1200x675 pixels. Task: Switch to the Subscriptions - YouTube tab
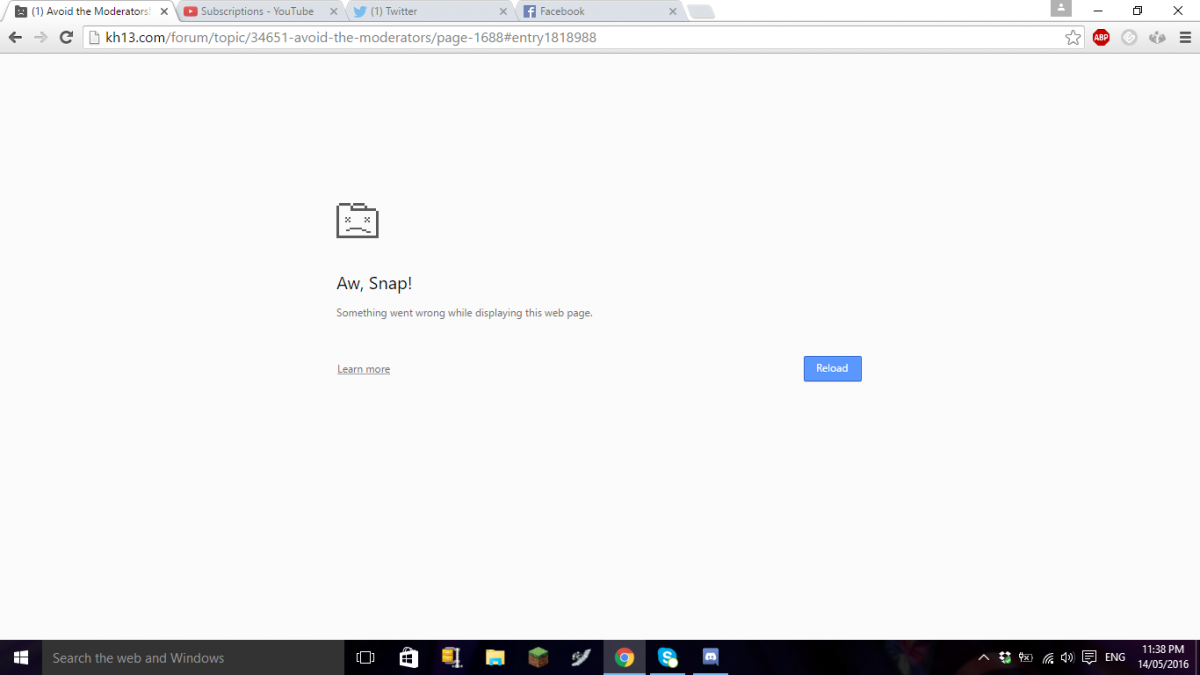tap(256, 12)
